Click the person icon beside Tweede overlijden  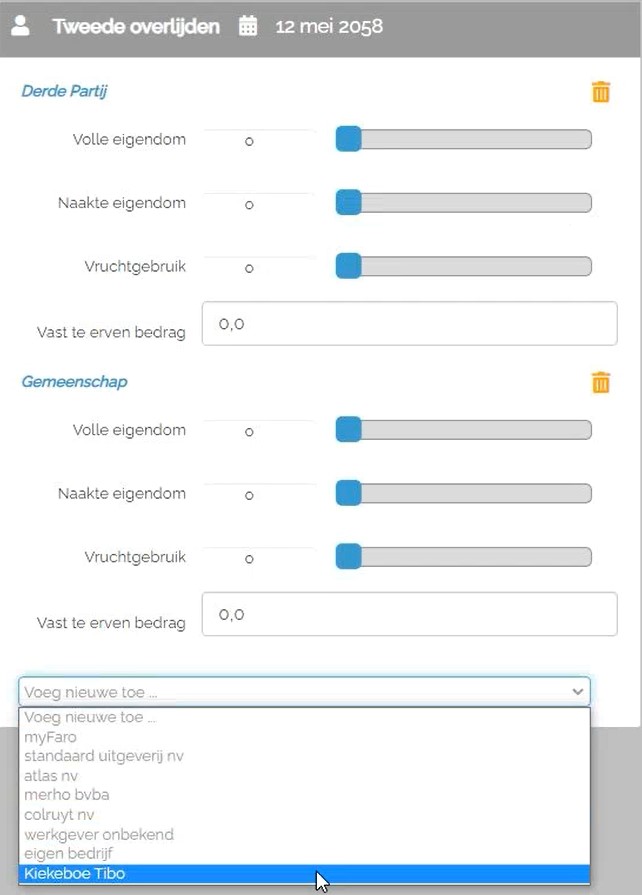click(20, 27)
